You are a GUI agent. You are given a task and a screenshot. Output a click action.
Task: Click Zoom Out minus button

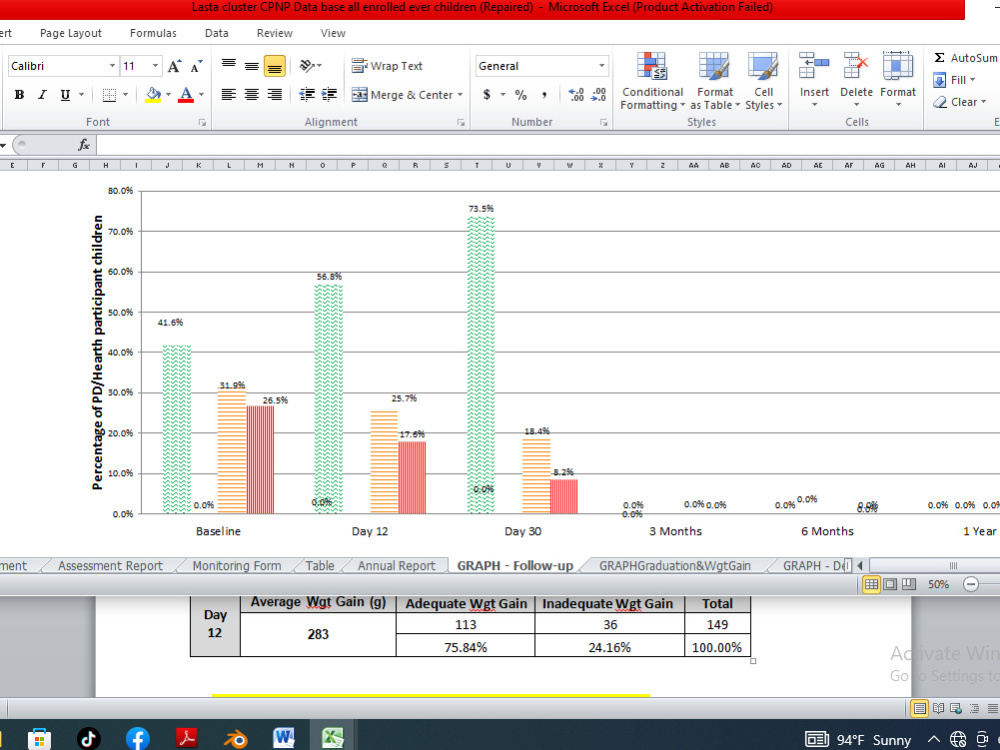coord(971,584)
